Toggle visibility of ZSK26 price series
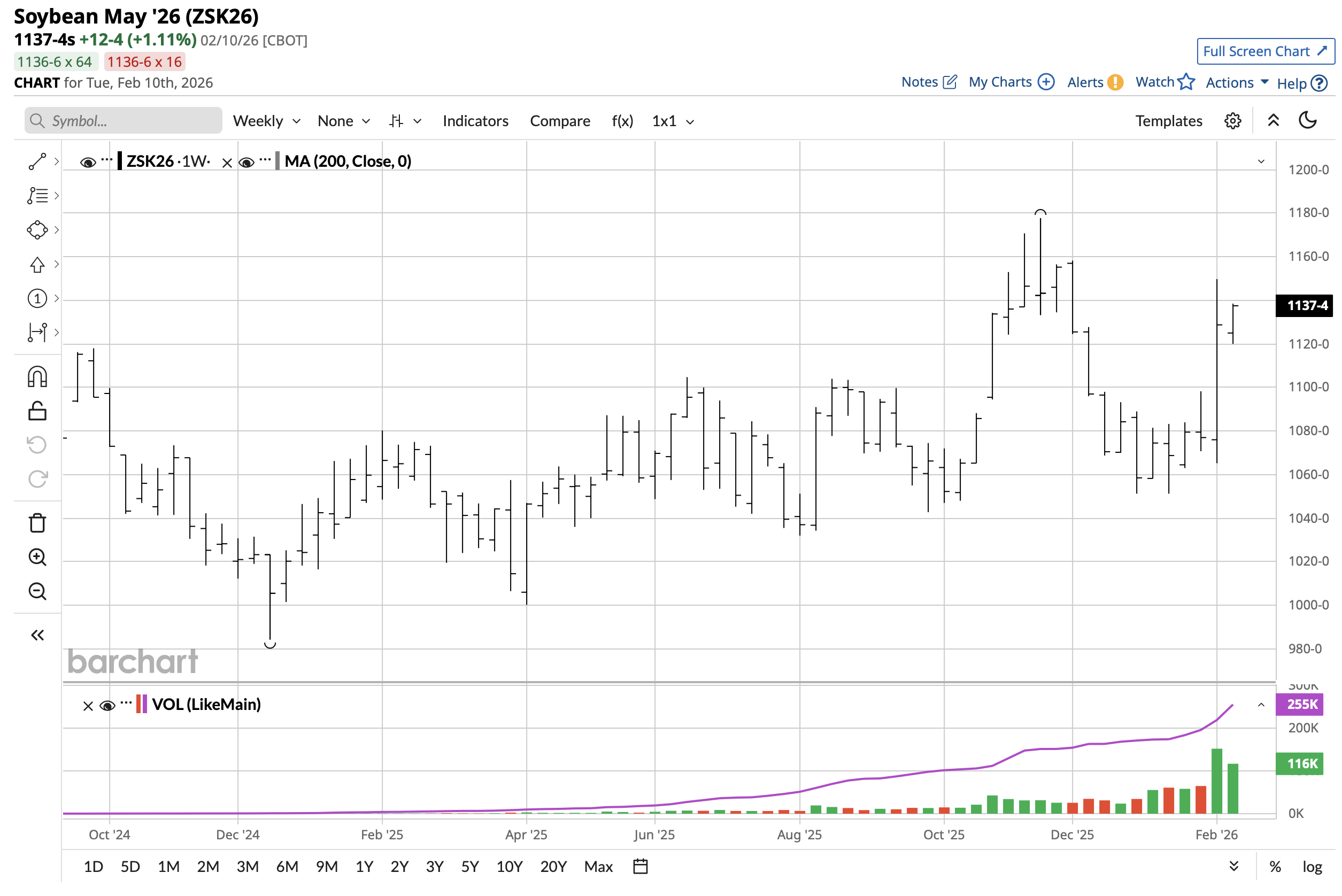 coord(87,163)
